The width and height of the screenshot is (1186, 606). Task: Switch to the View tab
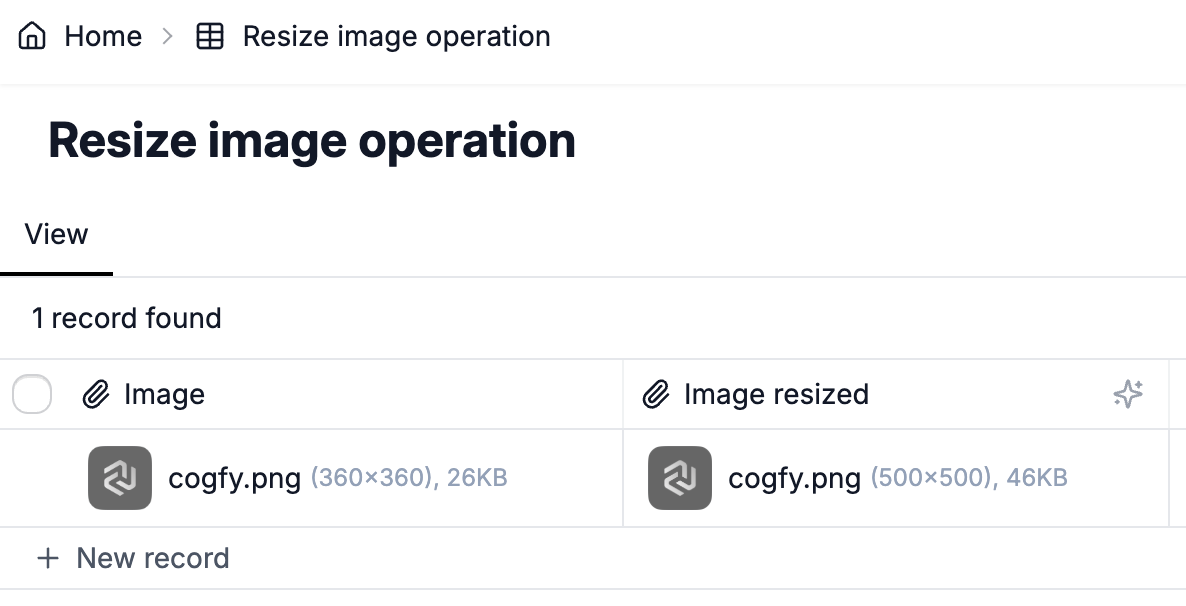[56, 235]
